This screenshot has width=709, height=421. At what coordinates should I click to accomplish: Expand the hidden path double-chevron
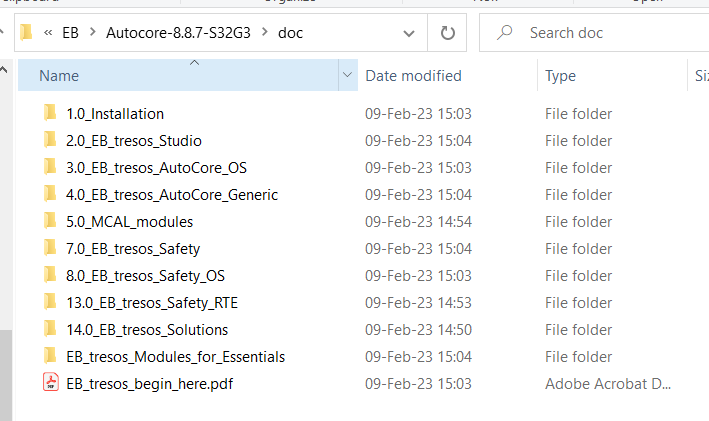click(x=49, y=33)
